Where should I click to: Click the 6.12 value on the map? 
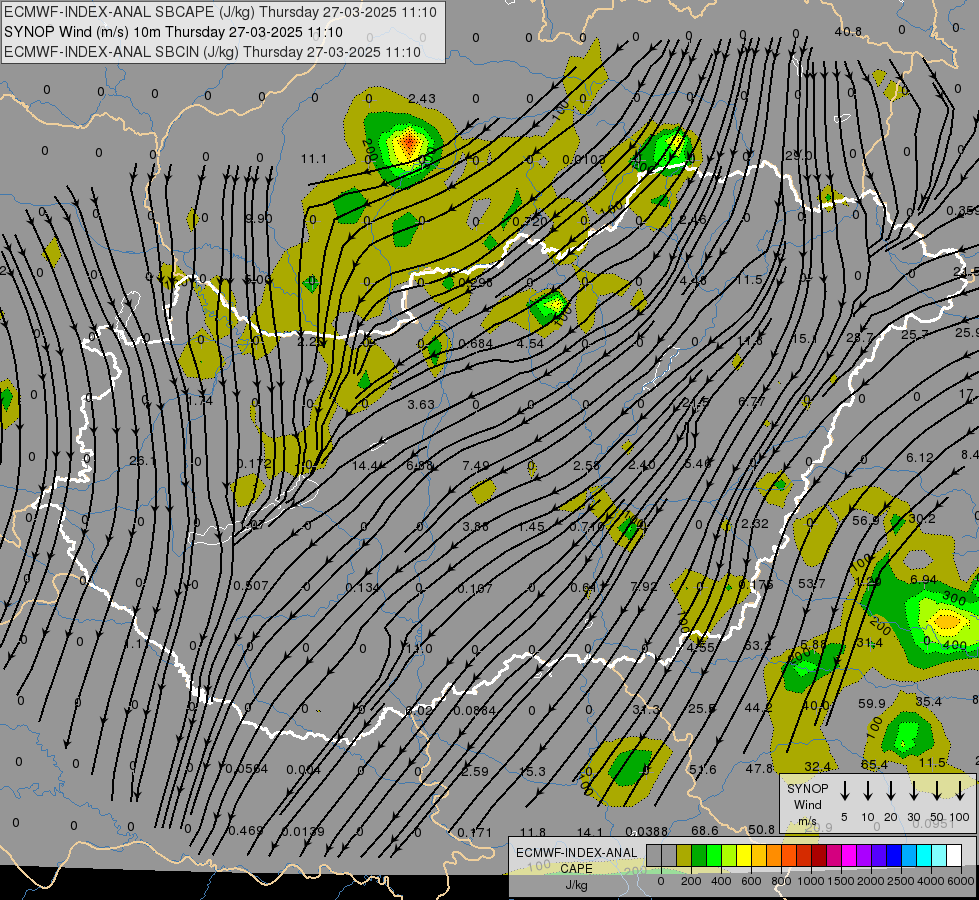click(920, 458)
